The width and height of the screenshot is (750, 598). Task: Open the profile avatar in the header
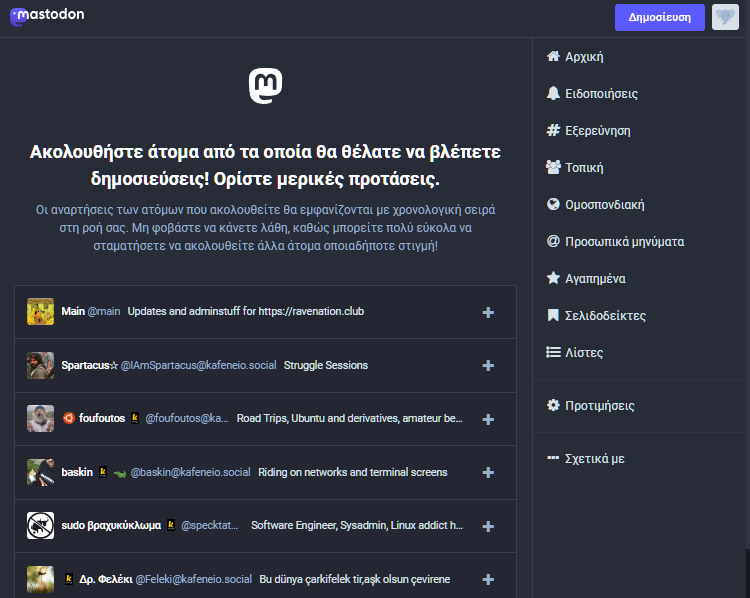[x=725, y=17]
